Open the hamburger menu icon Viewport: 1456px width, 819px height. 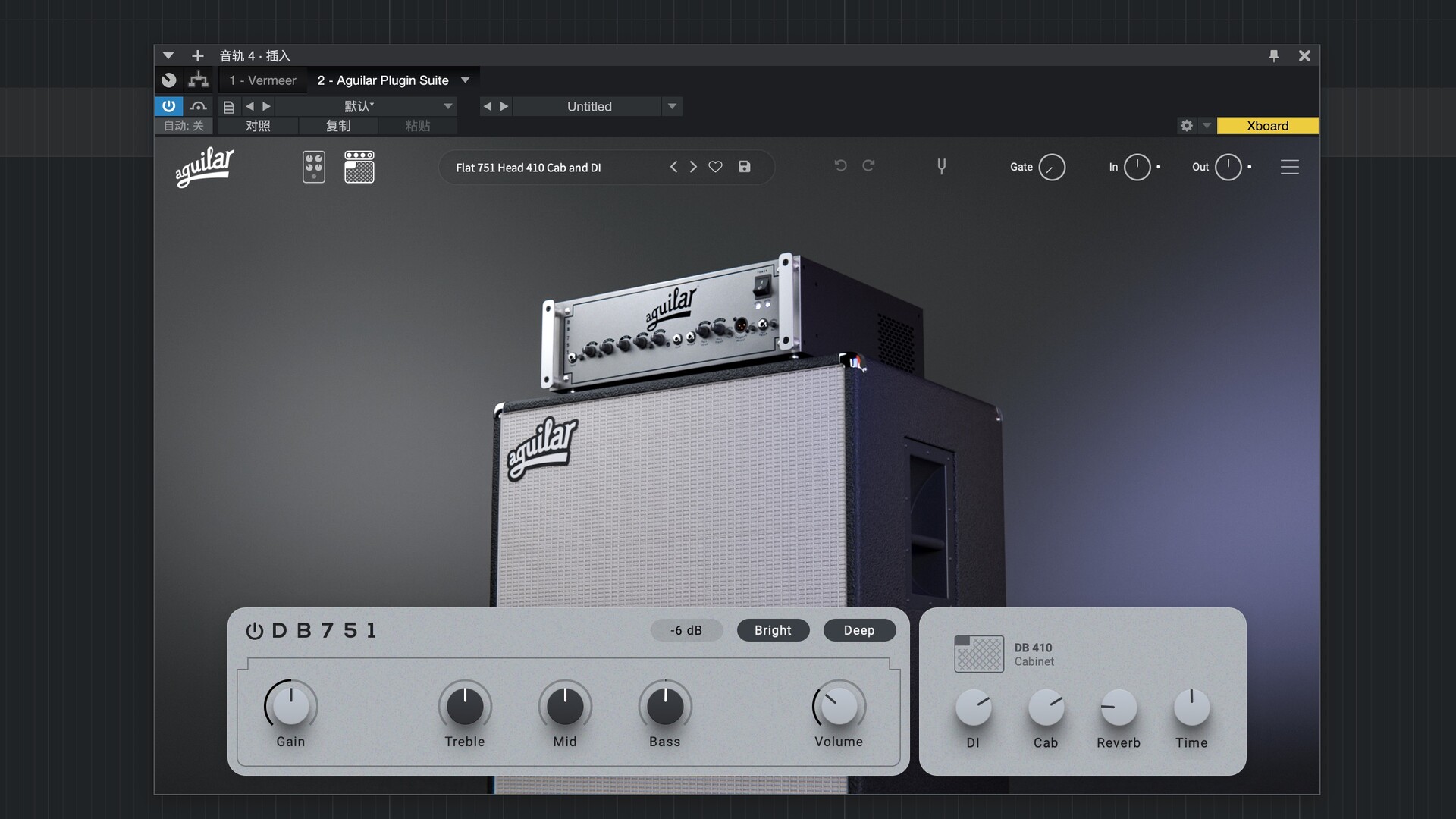point(1289,167)
